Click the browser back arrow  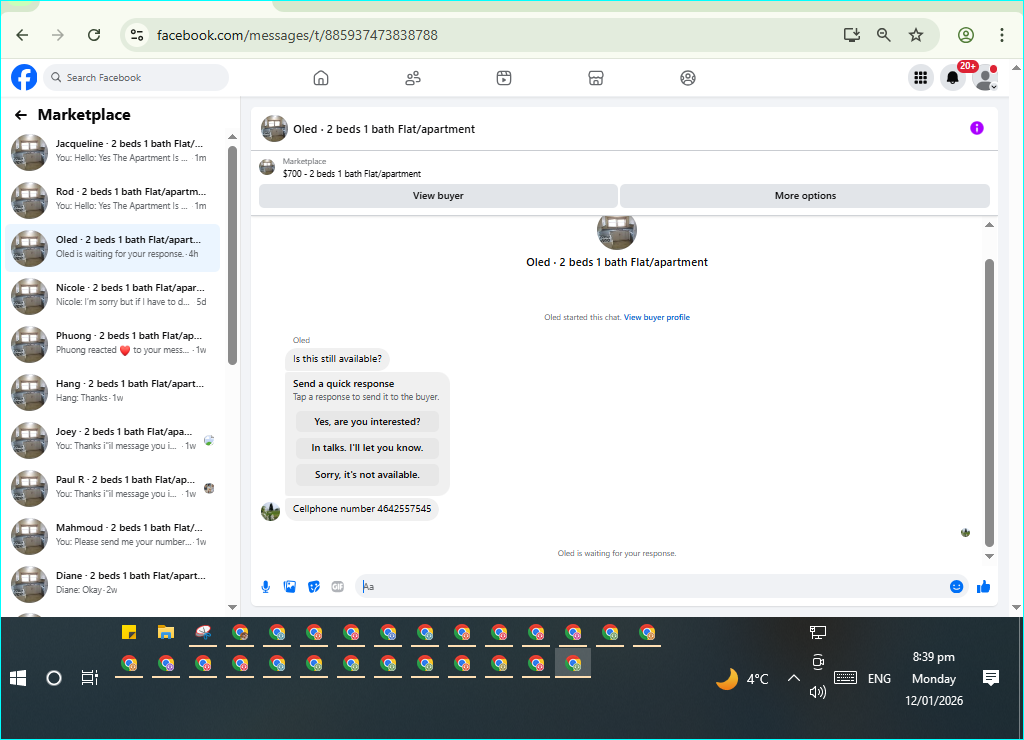click(22, 35)
